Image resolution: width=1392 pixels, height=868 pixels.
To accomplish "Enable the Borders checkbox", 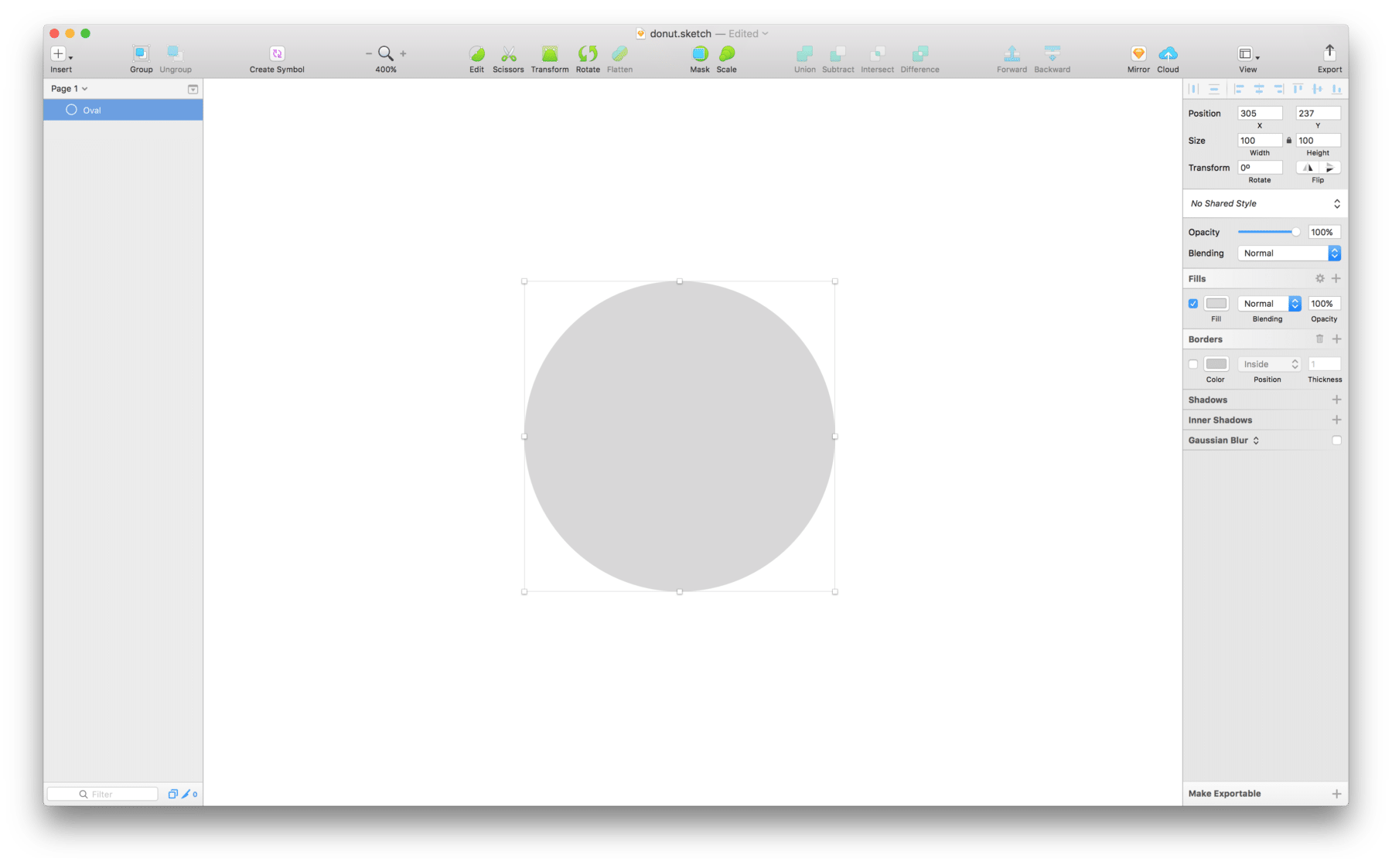I will coord(1193,364).
